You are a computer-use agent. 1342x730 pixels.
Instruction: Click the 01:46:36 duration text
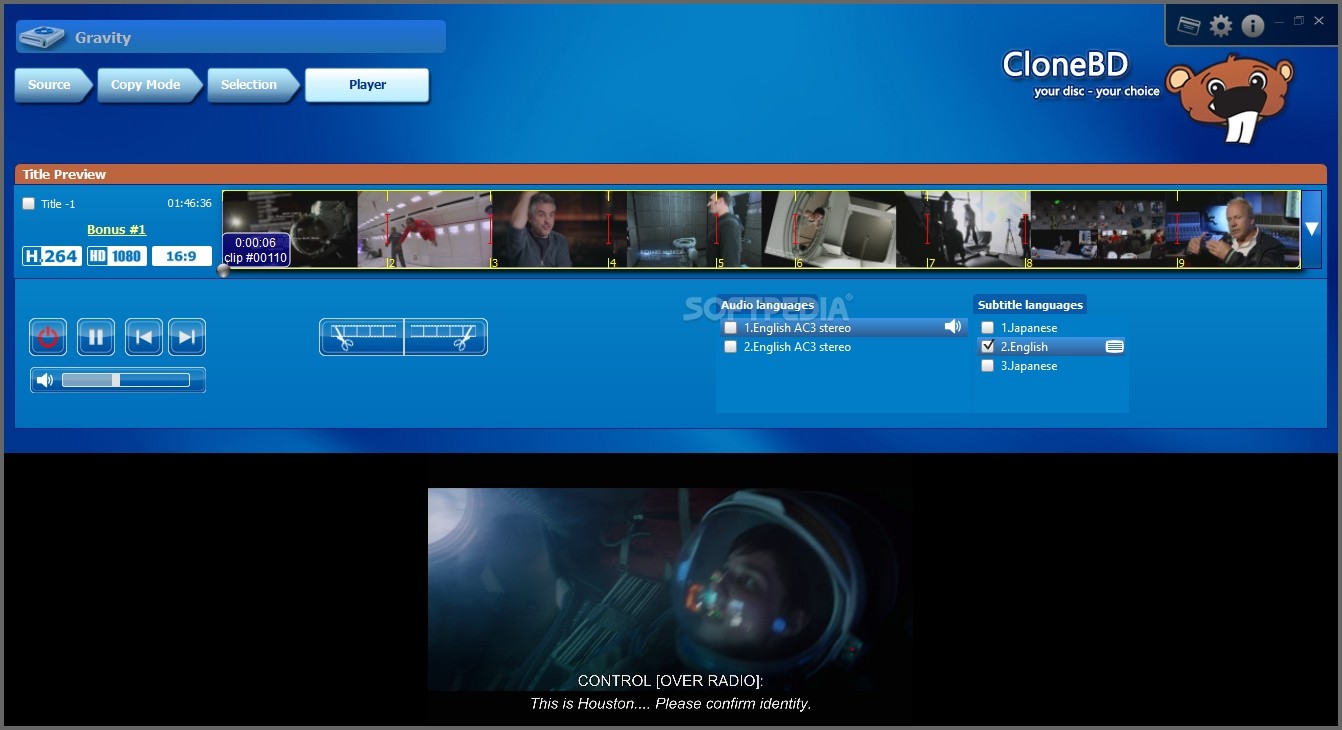[189, 203]
